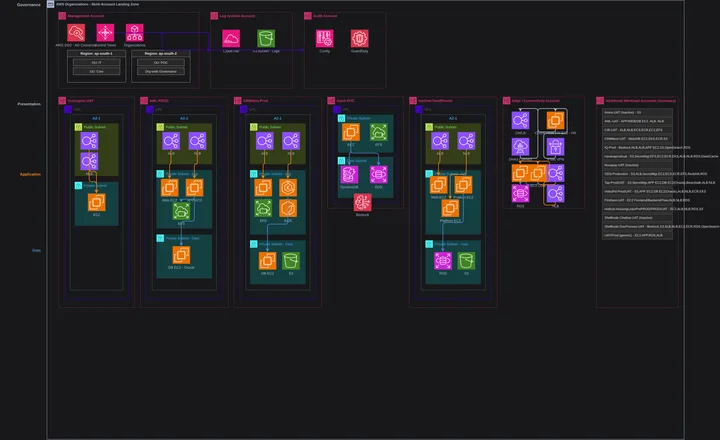Image resolution: width=720 pixels, height=440 pixels.
Task: Select the 'UAT/Prod (generic)' summary row
Action: coord(637,235)
